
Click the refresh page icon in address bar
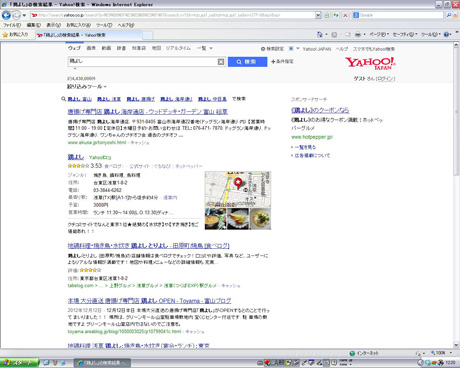(336, 15)
